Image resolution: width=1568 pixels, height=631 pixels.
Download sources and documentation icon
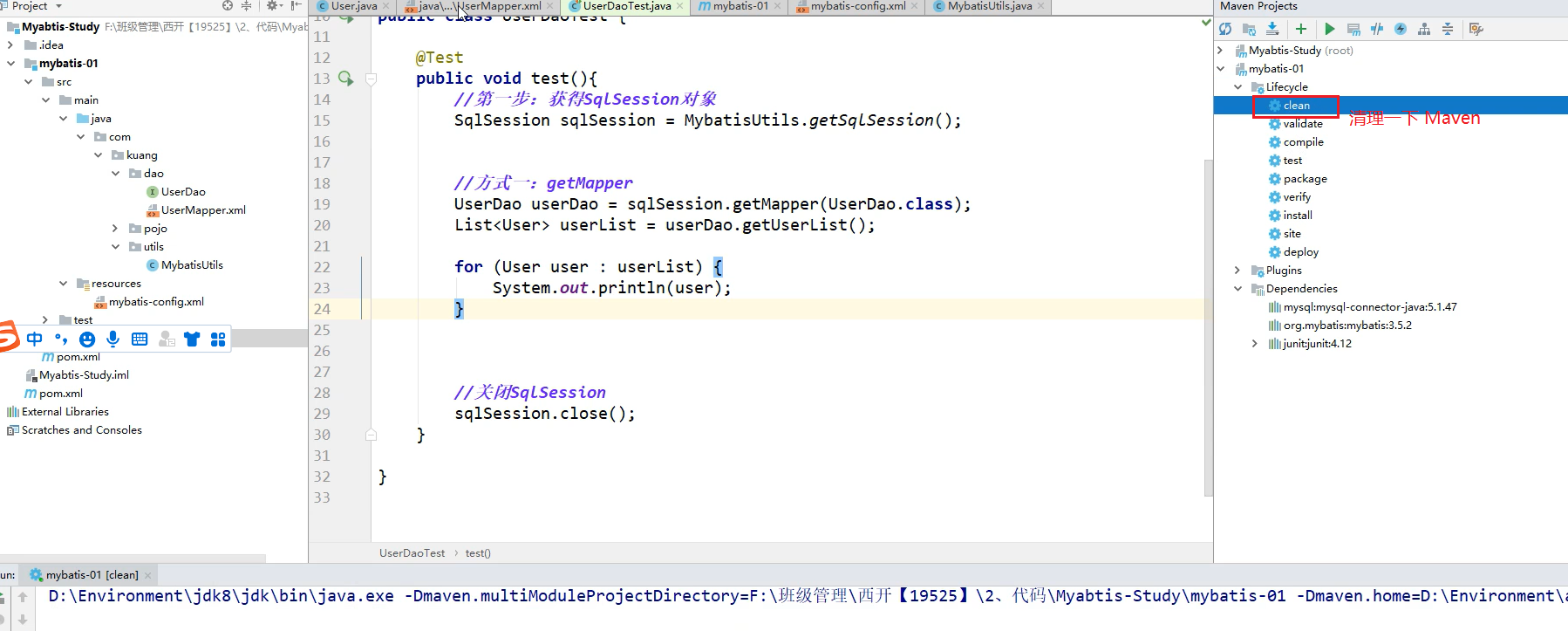pyautogui.click(x=1272, y=29)
